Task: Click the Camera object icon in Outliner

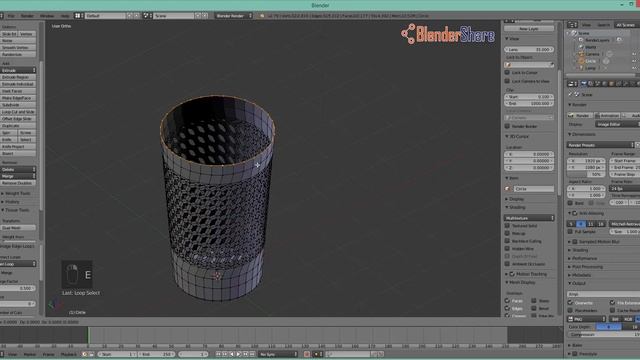Action: tap(581, 54)
